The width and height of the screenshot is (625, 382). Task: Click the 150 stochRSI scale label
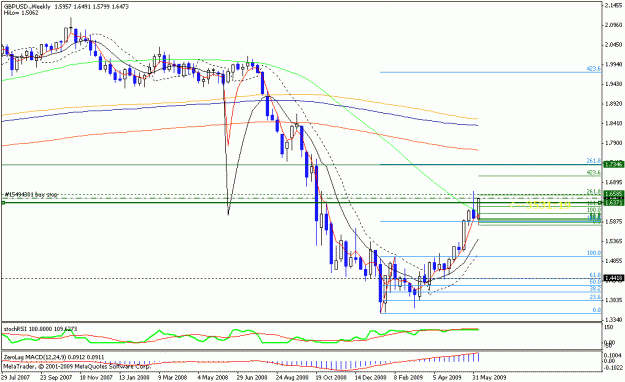(609, 327)
